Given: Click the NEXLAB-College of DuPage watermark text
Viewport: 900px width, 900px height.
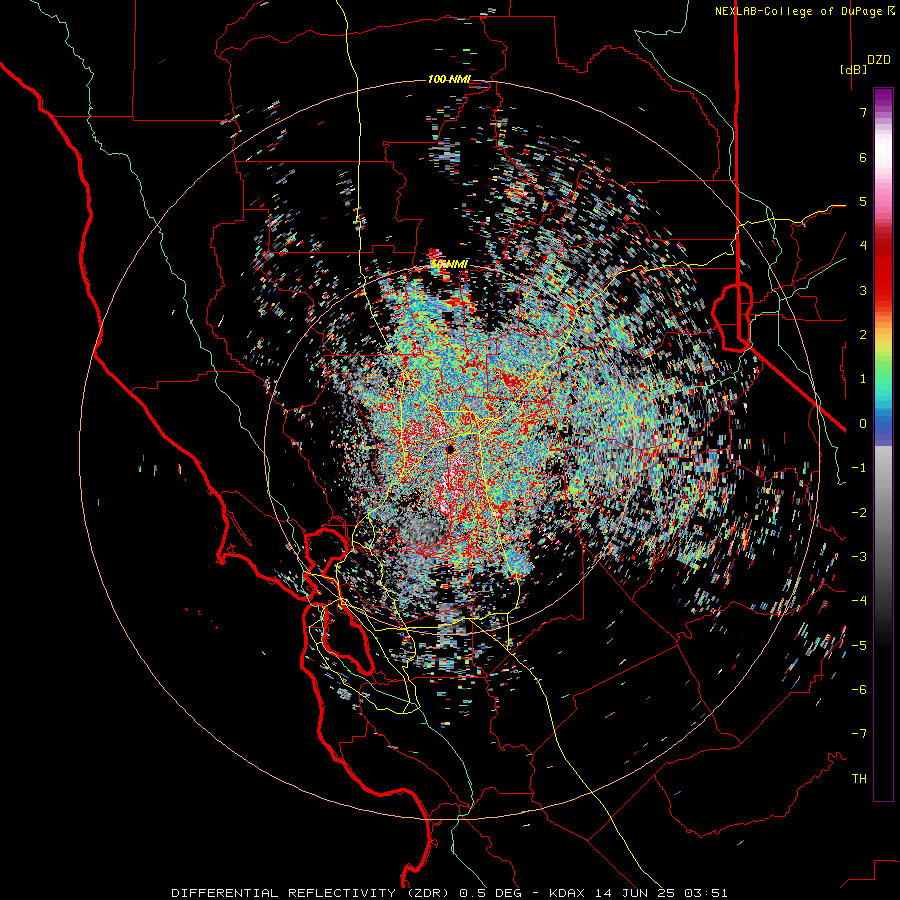Looking at the screenshot, I should click(804, 11).
